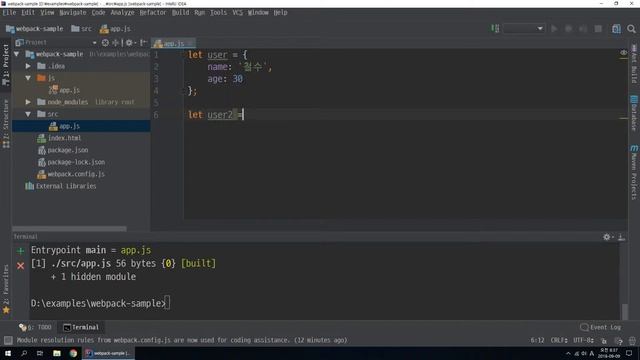Open the Build menu
Image resolution: width=640 pixels, height=360 pixels.
[x=180, y=13]
